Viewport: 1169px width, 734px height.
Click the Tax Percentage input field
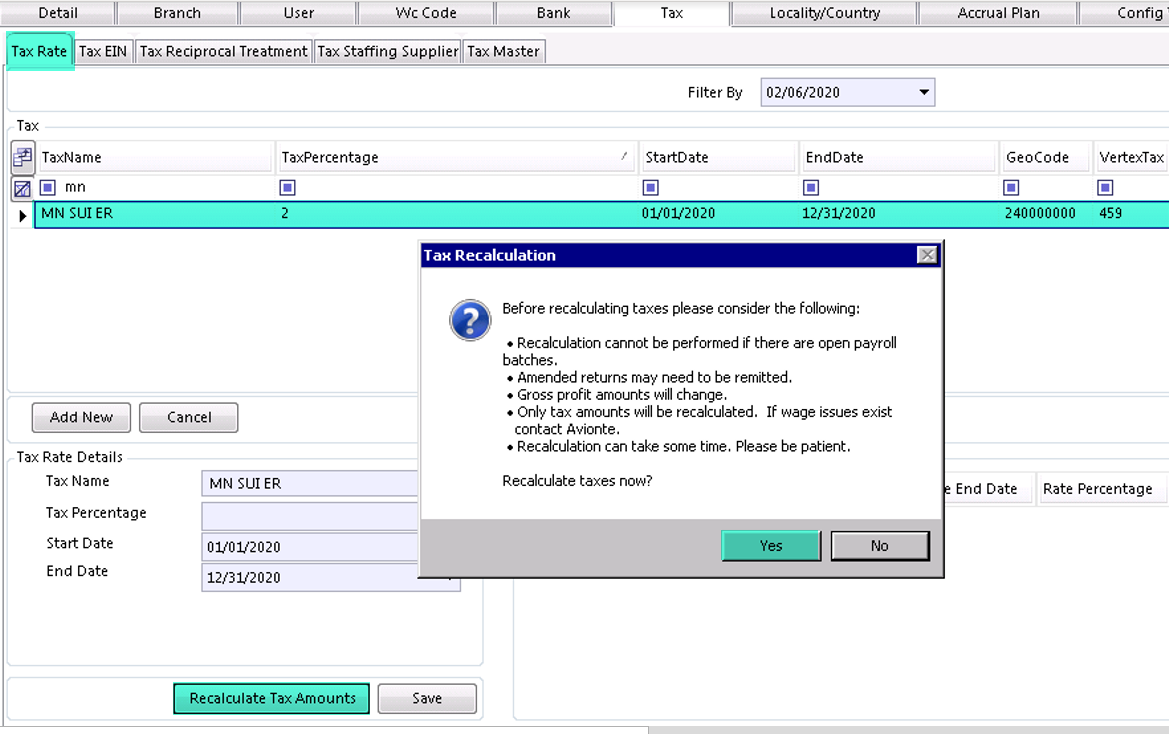coord(309,515)
